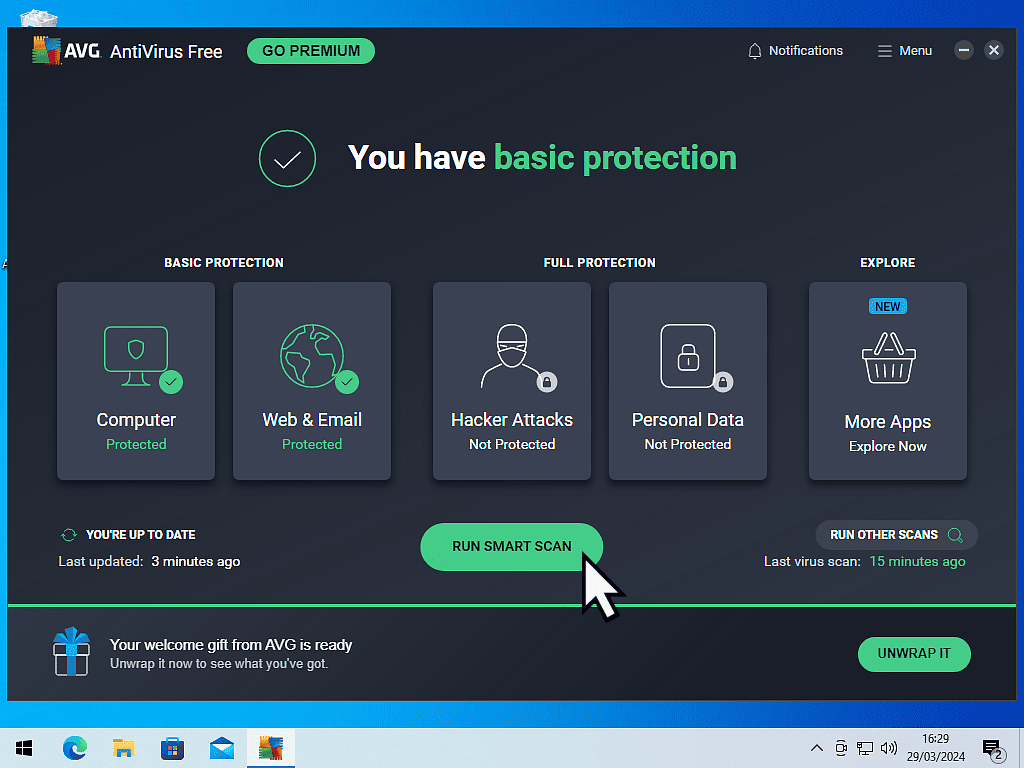
Task: Click RUN OTHER SCANS button
Action: (x=897, y=535)
